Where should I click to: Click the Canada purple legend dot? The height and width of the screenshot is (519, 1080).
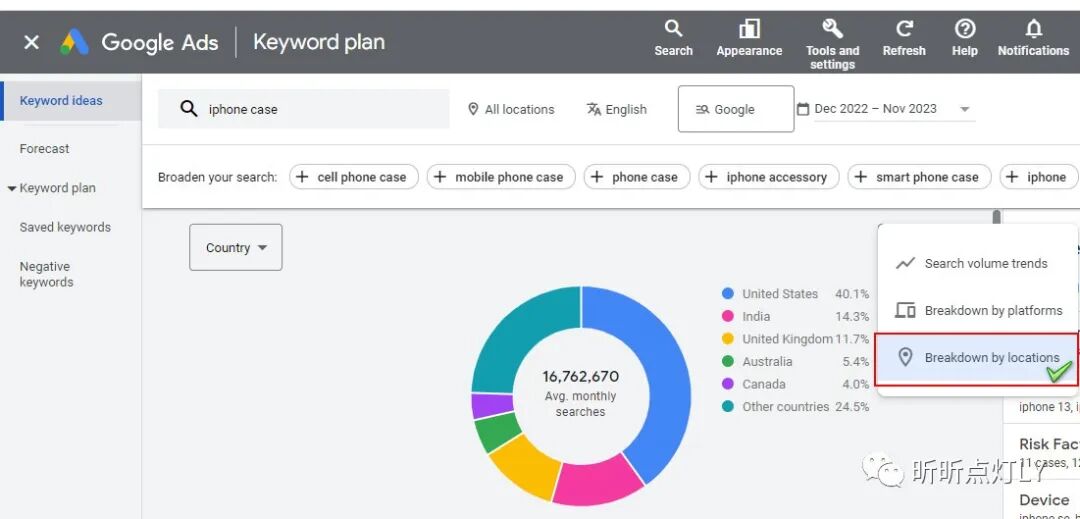point(727,384)
